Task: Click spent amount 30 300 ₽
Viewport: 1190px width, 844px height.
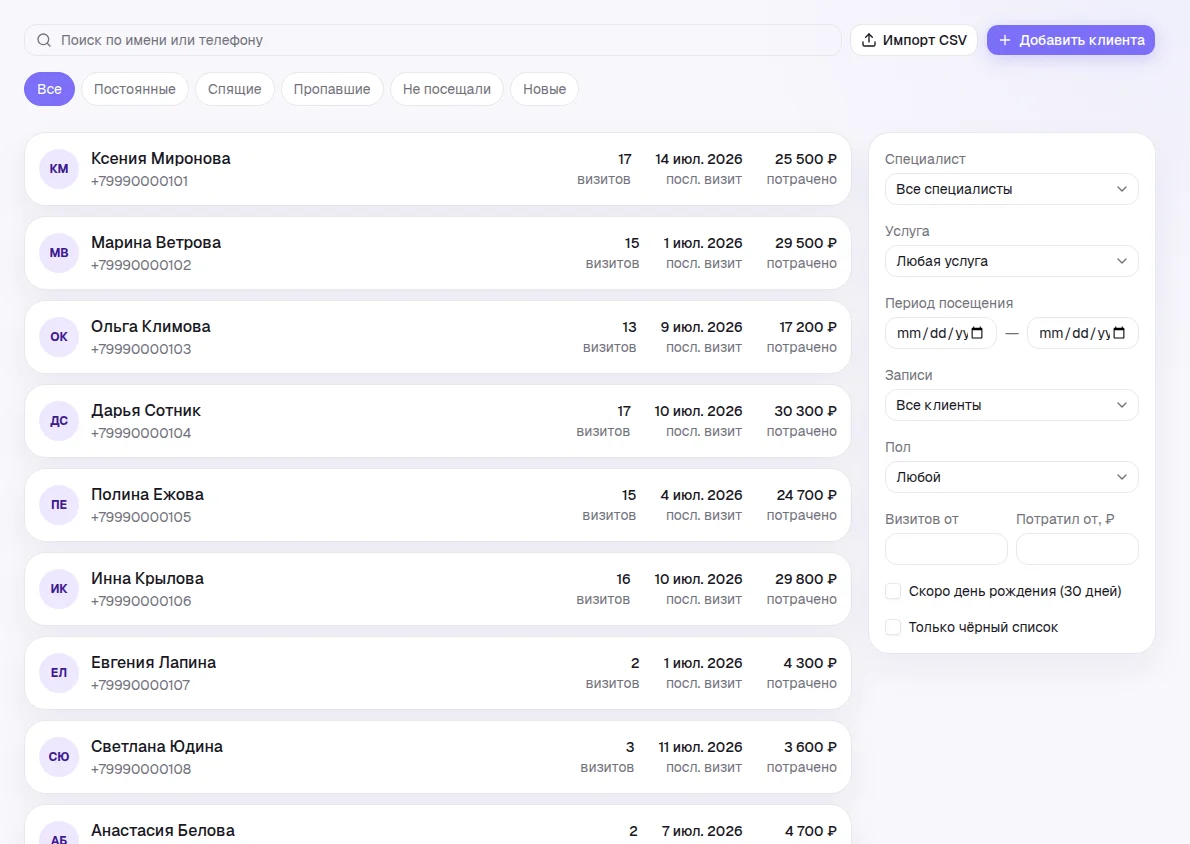Action: (805, 411)
